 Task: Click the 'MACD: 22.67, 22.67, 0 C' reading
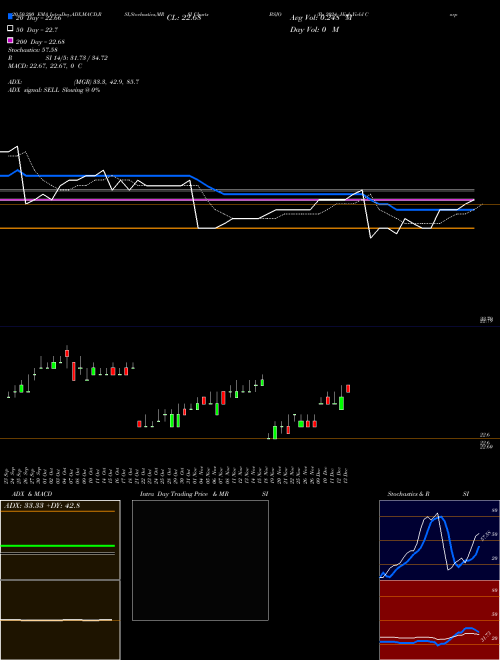tap(45, 66)
